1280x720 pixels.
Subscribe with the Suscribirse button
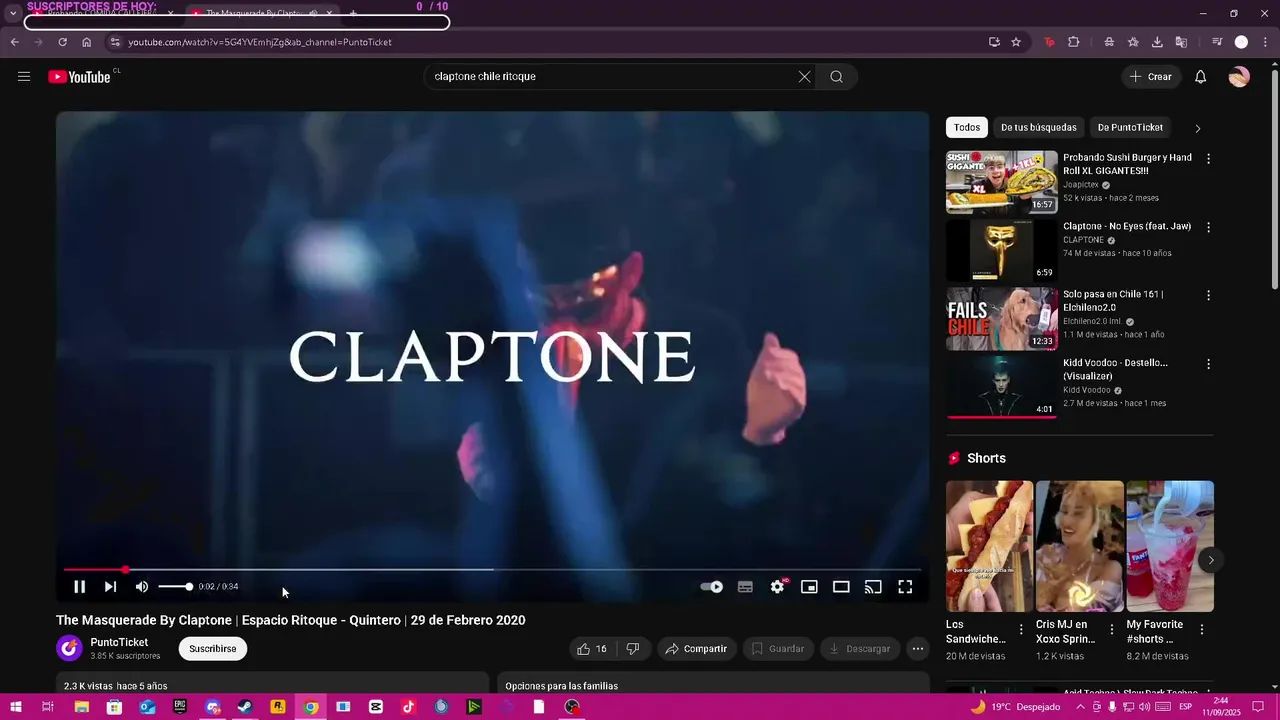click(213, 649)
